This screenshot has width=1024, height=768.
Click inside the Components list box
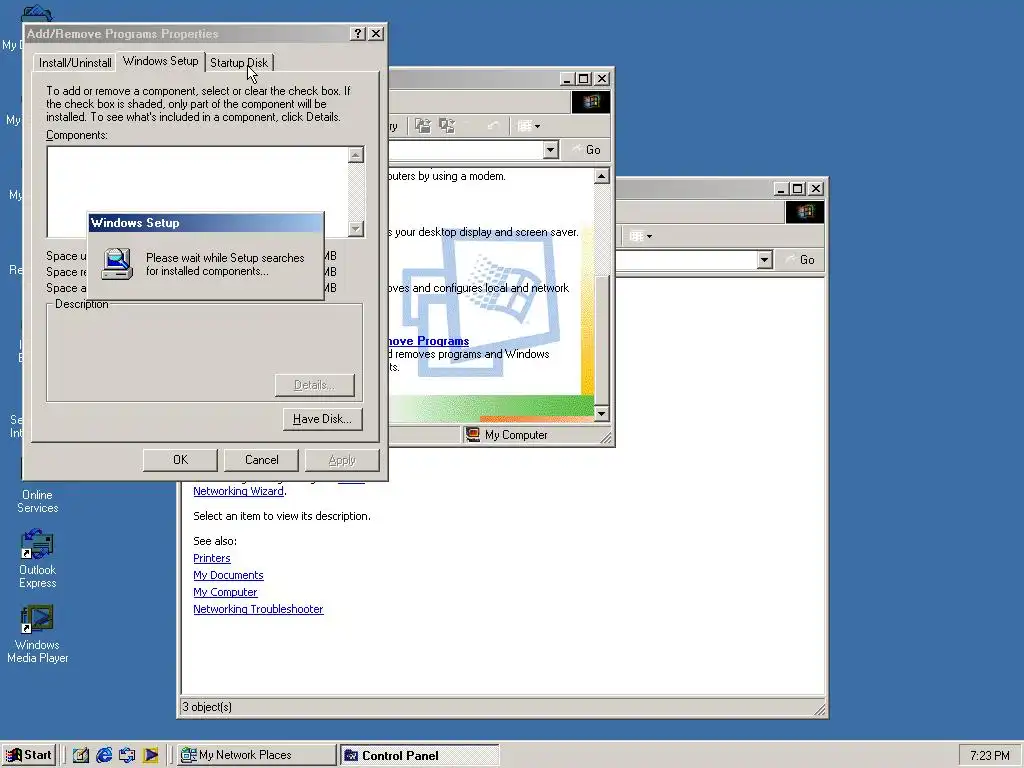tap(198, 191)
